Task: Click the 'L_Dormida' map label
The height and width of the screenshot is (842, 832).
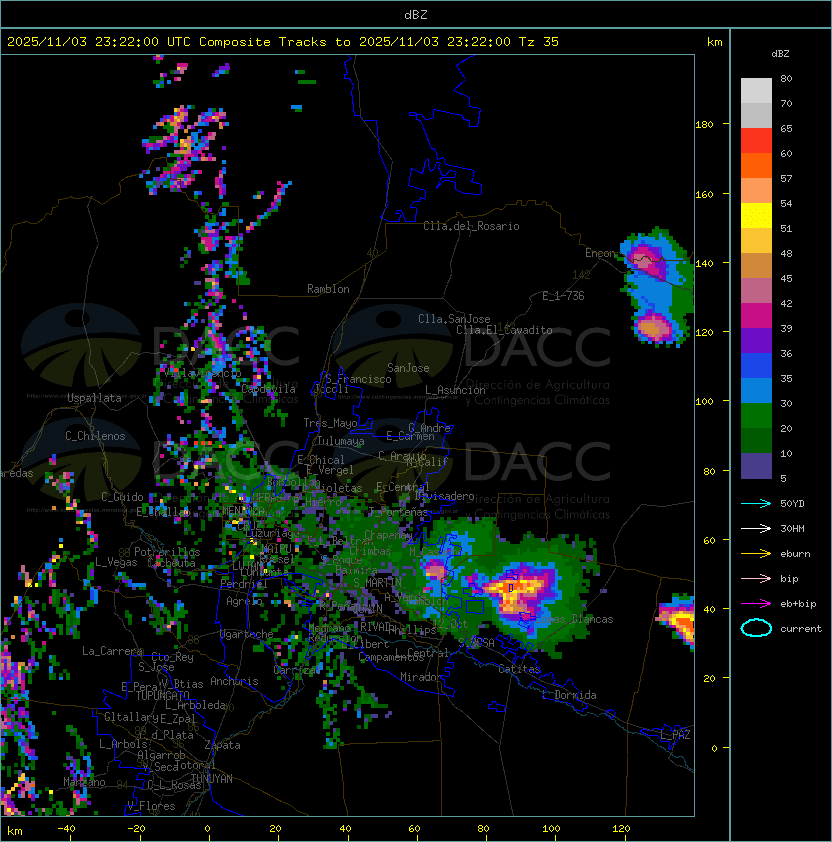Action: coord(569,695)
